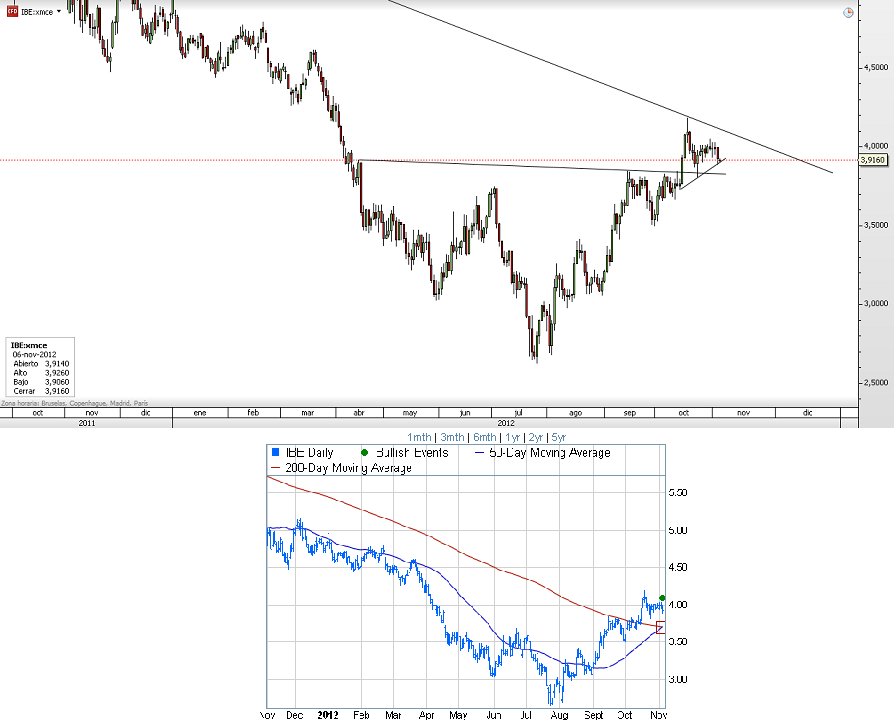Click the 2012 year label on the time axis
This screenshot has height=727, width=894.
tap(506, 423)
